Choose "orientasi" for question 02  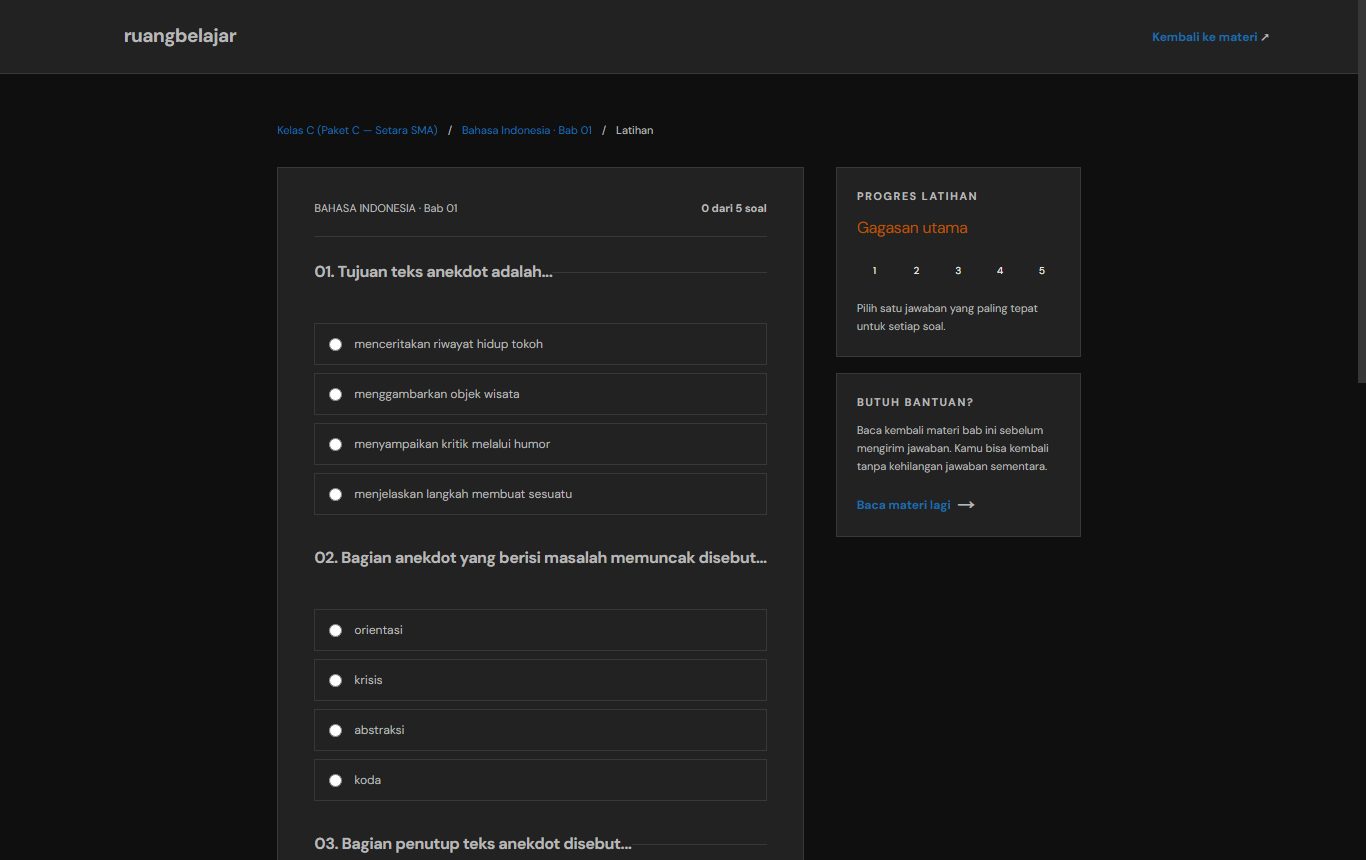coord(540,630)
